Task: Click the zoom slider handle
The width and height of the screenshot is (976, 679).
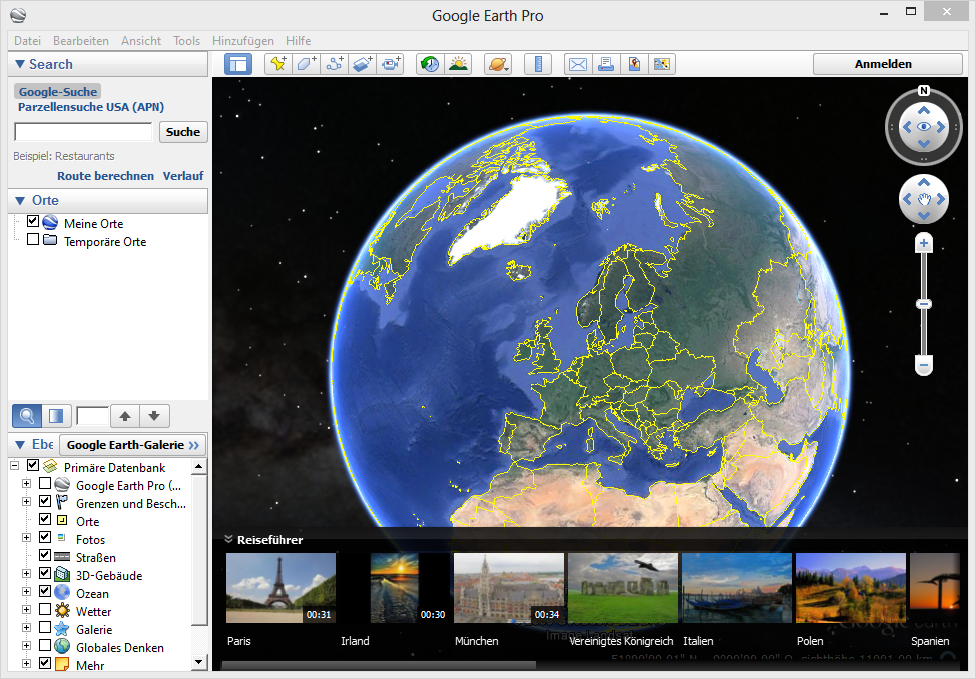Action: pyautogui.click(x=924, y=304)
